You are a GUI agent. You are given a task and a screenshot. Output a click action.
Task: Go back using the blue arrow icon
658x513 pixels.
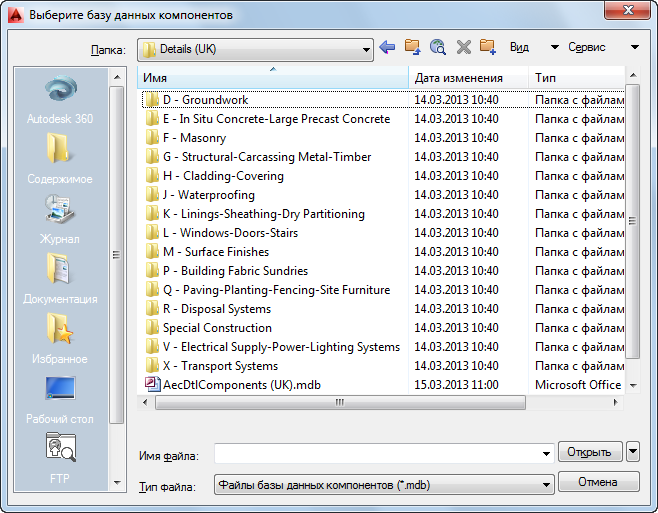[387, 47]
